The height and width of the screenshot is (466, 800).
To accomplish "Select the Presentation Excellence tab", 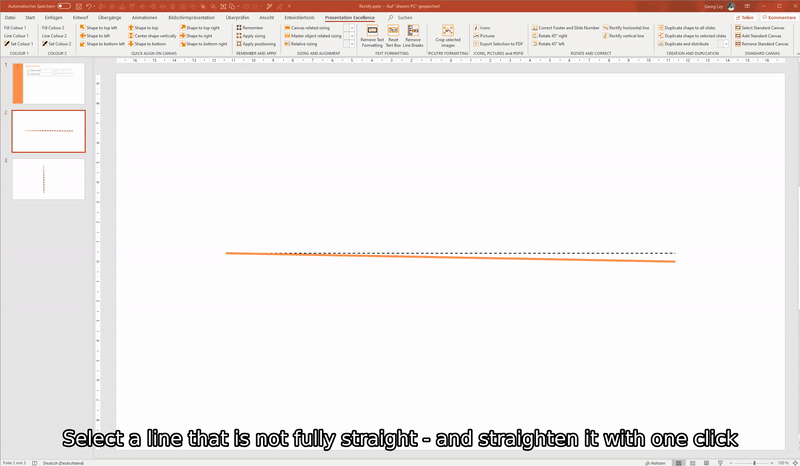I will point(349,17).
